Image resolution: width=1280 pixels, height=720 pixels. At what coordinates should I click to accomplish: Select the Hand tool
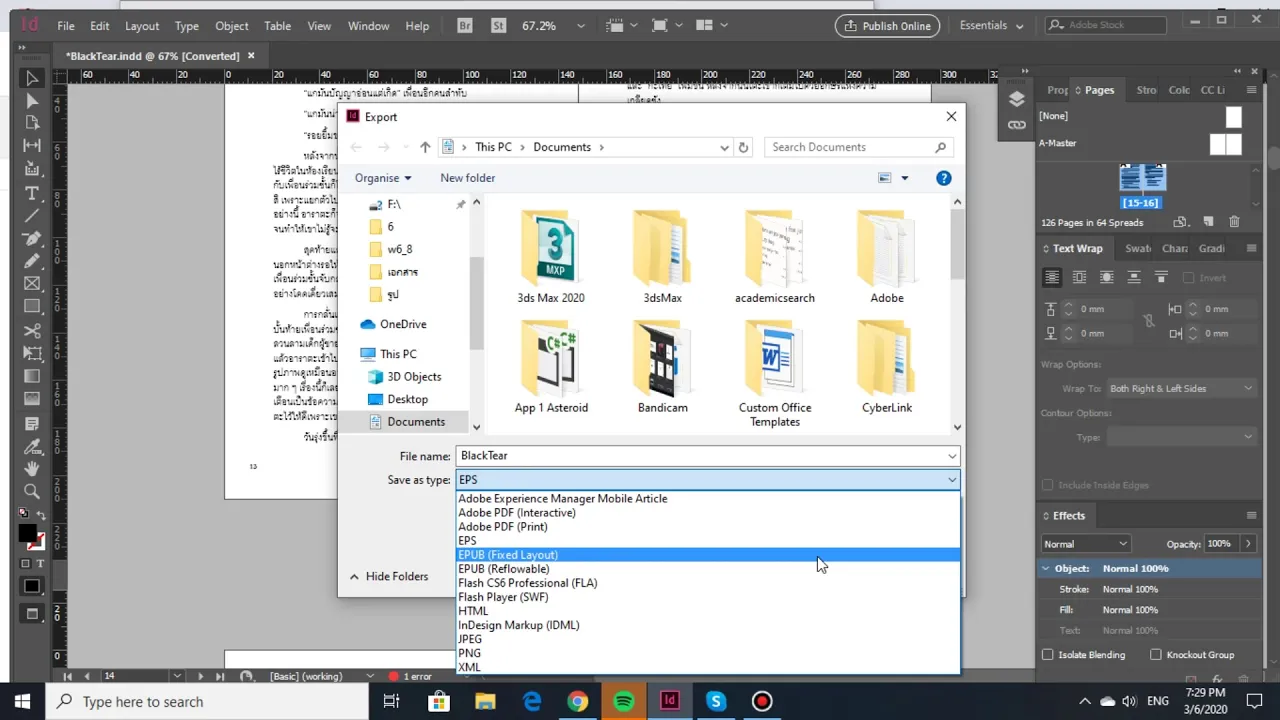pos(31,468)
